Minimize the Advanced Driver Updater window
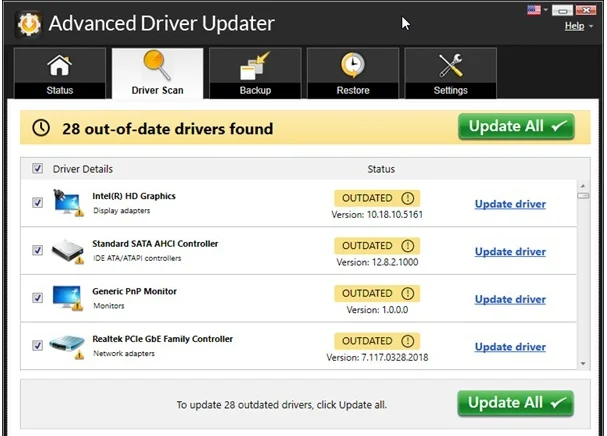 [562, 10]
